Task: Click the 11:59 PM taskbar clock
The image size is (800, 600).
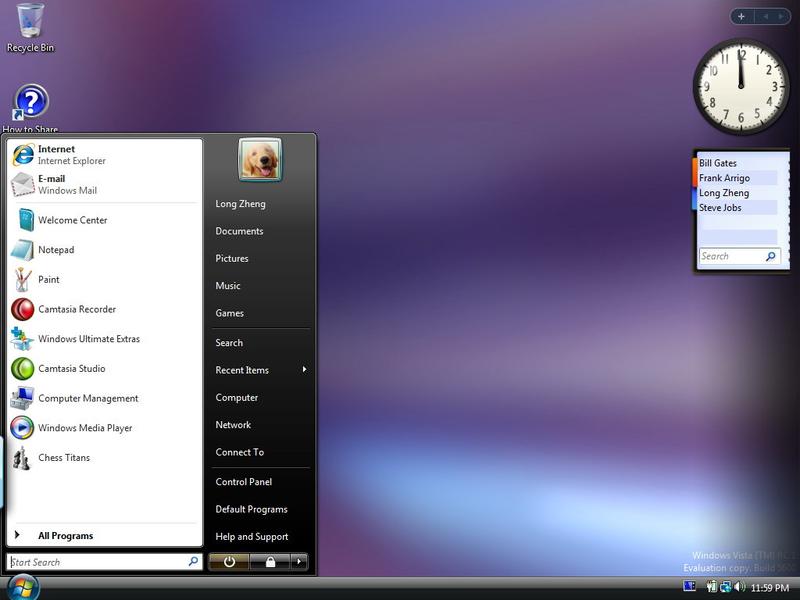Action: [770, 588]
